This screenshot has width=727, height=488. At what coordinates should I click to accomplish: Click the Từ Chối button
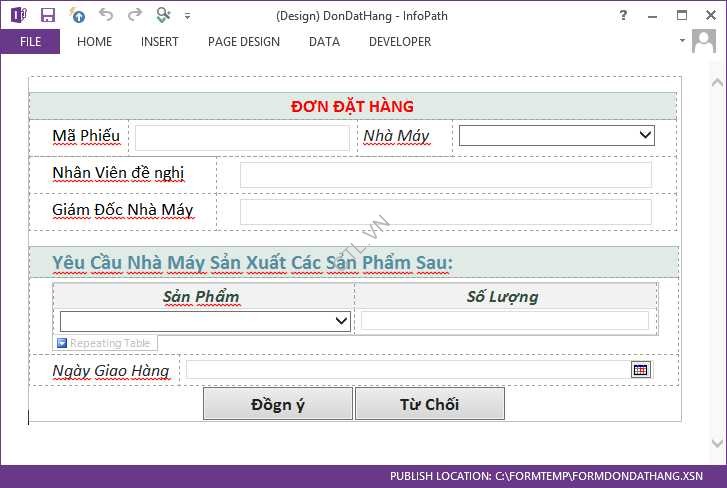pyautogui.click(x=429, y=404)
